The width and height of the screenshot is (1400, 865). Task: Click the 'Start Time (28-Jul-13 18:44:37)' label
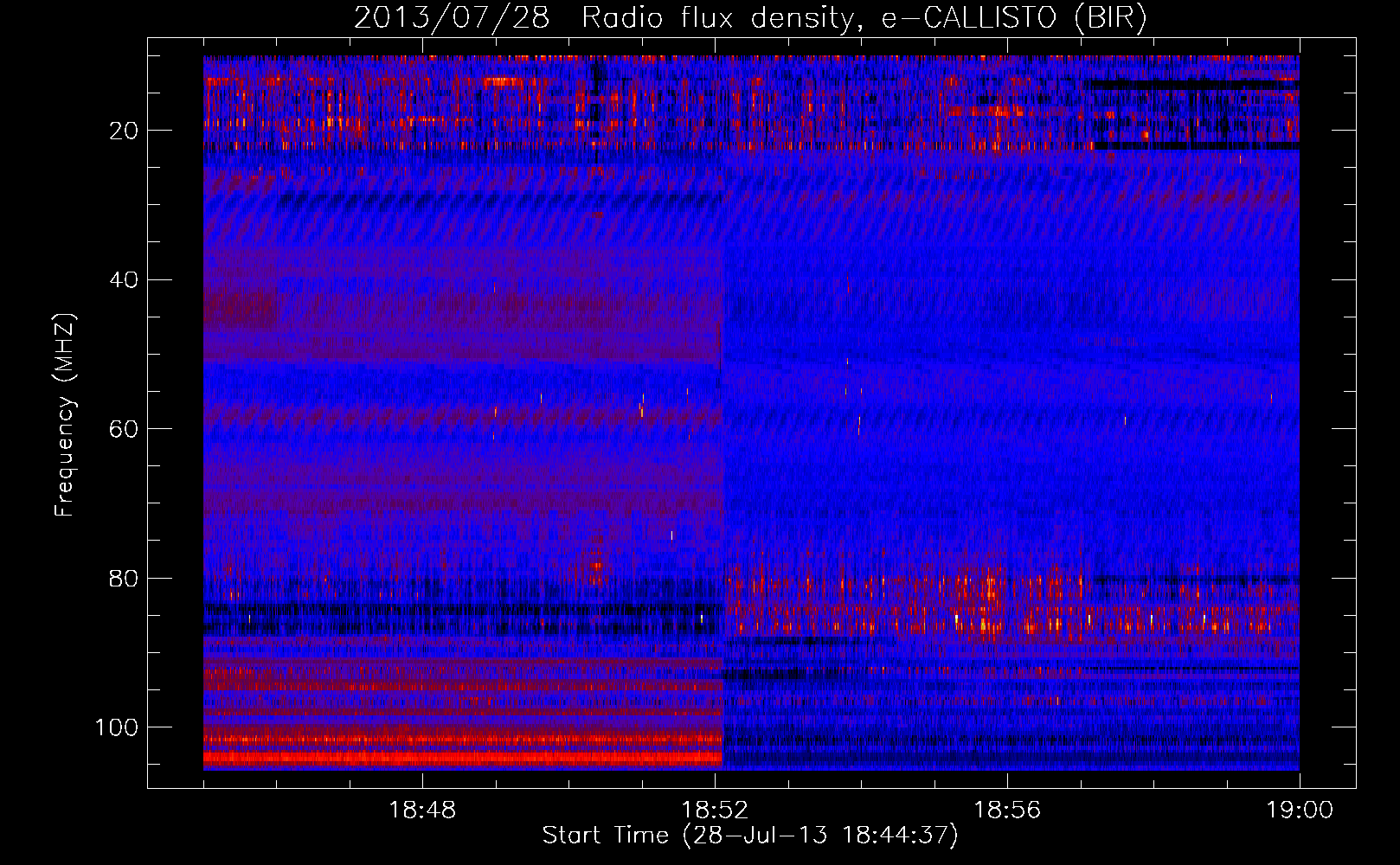pyautogui.click(x=750, y=836)
